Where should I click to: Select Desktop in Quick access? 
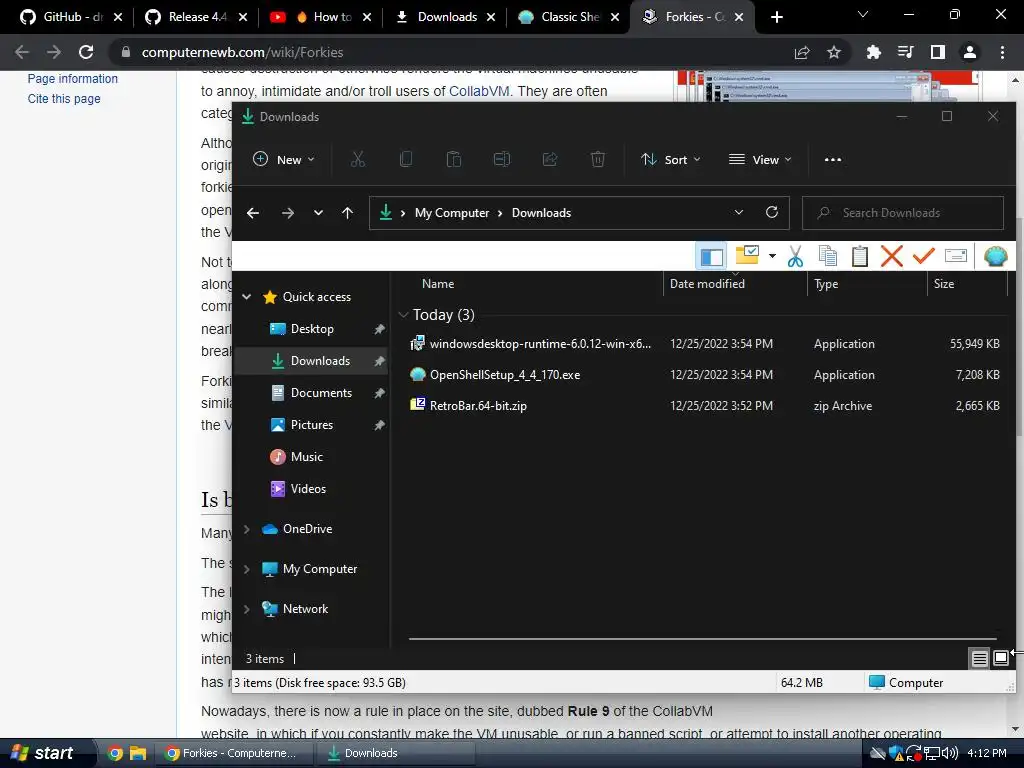click(312, 328)
